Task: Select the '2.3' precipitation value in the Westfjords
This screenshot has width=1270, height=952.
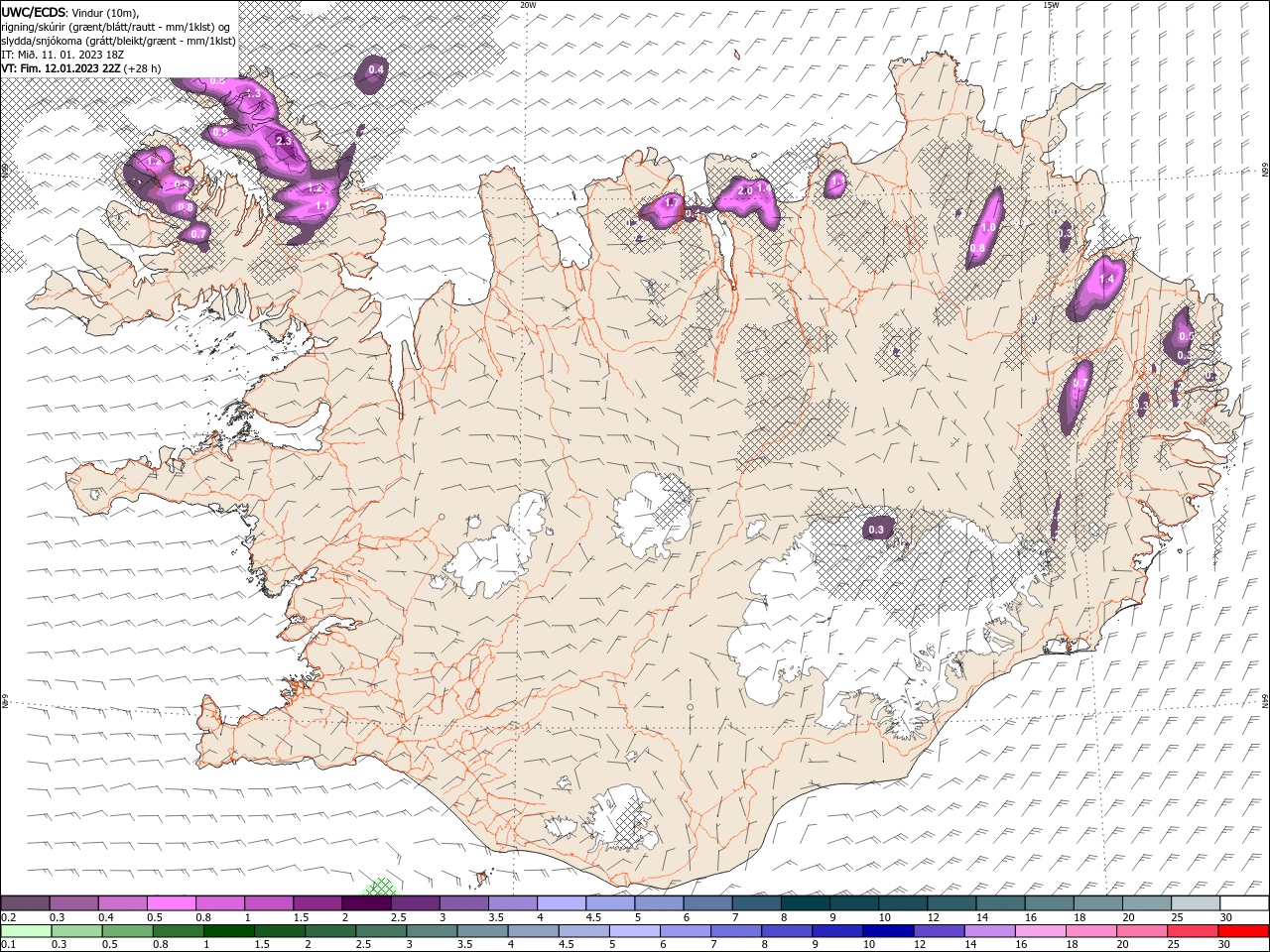Action: coord(284,141)
